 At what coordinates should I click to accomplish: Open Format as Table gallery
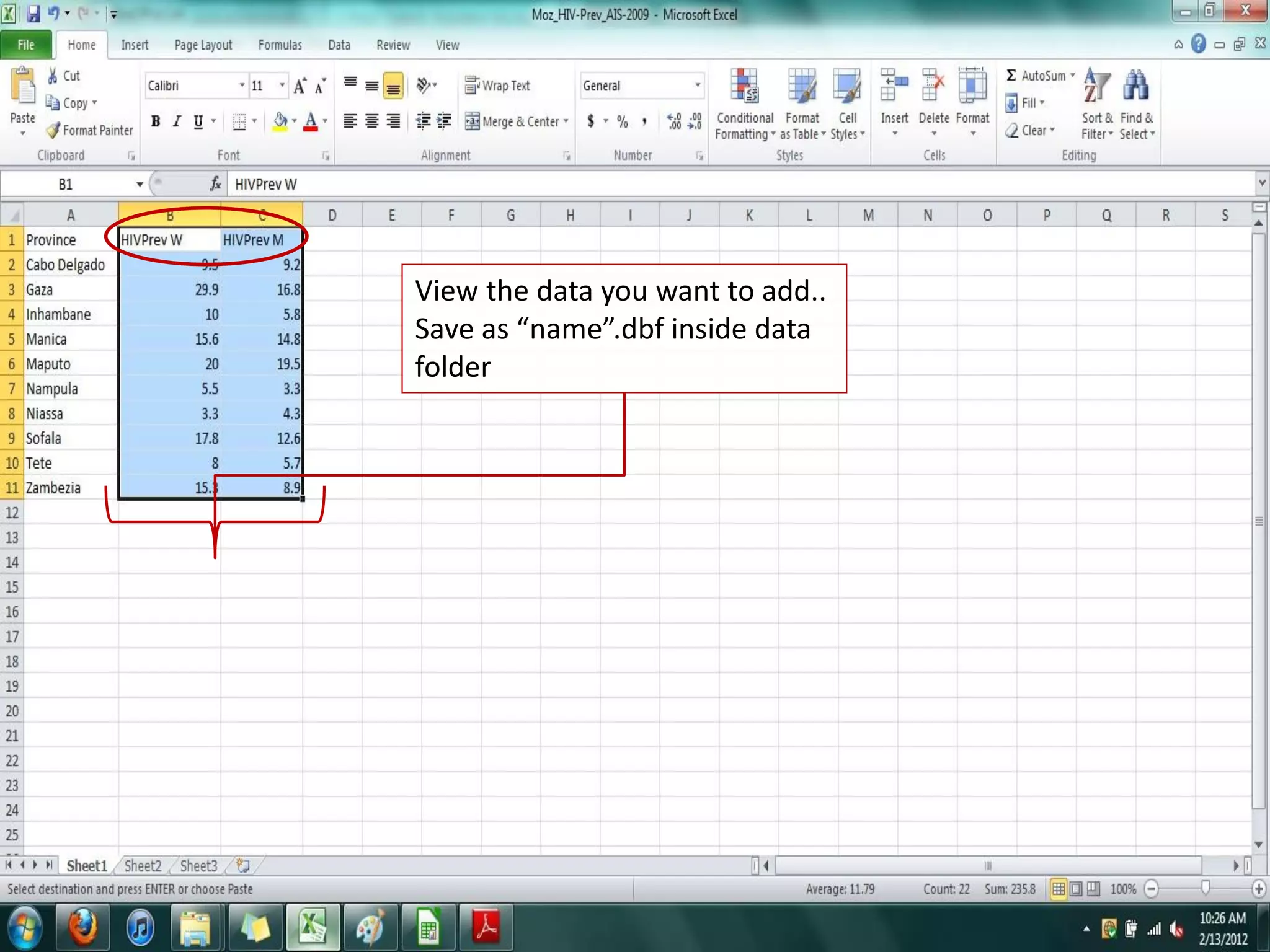coord(802,105)
